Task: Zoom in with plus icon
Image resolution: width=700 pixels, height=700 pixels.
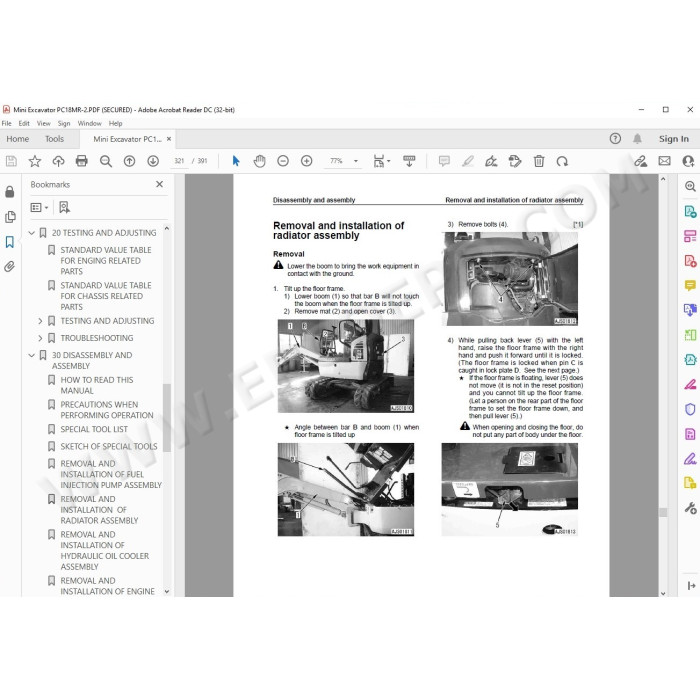Action: pyautogui.click(x=307, y=161)
